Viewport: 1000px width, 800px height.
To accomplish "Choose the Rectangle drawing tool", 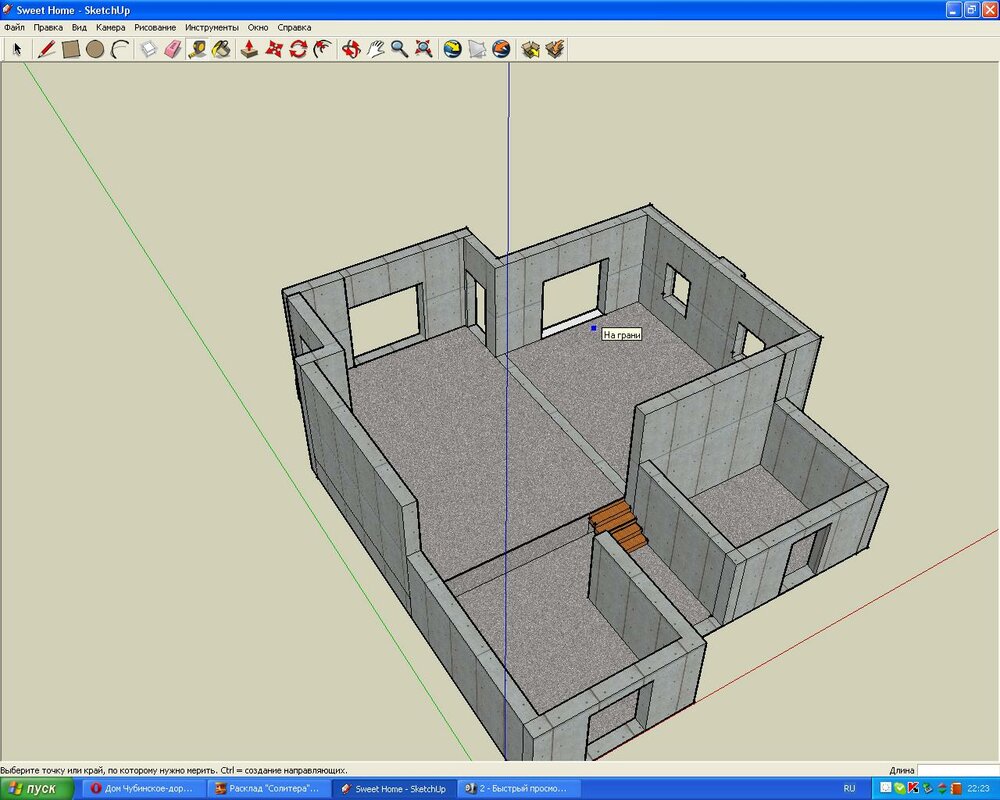I will [x=70, y=49].
